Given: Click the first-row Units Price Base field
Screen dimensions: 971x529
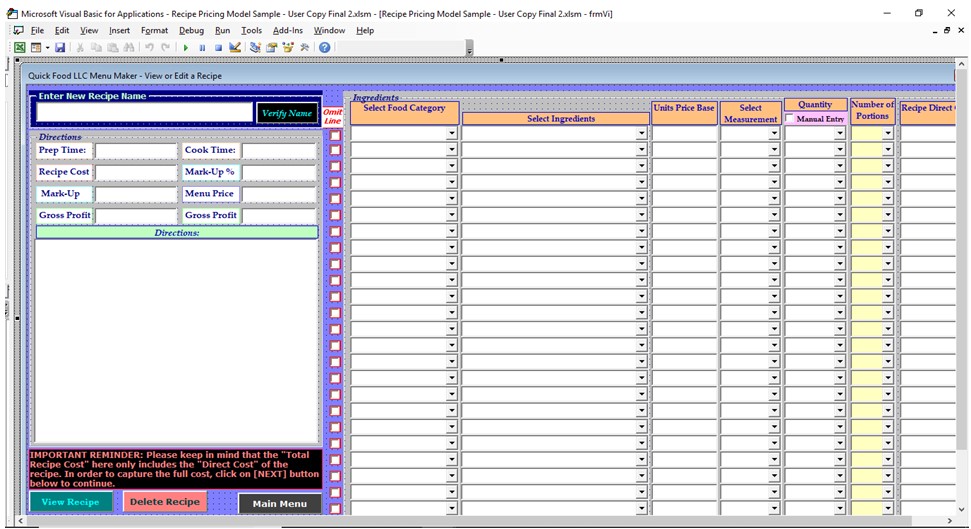Looking at the screenshot, I should tap(684, 133).
